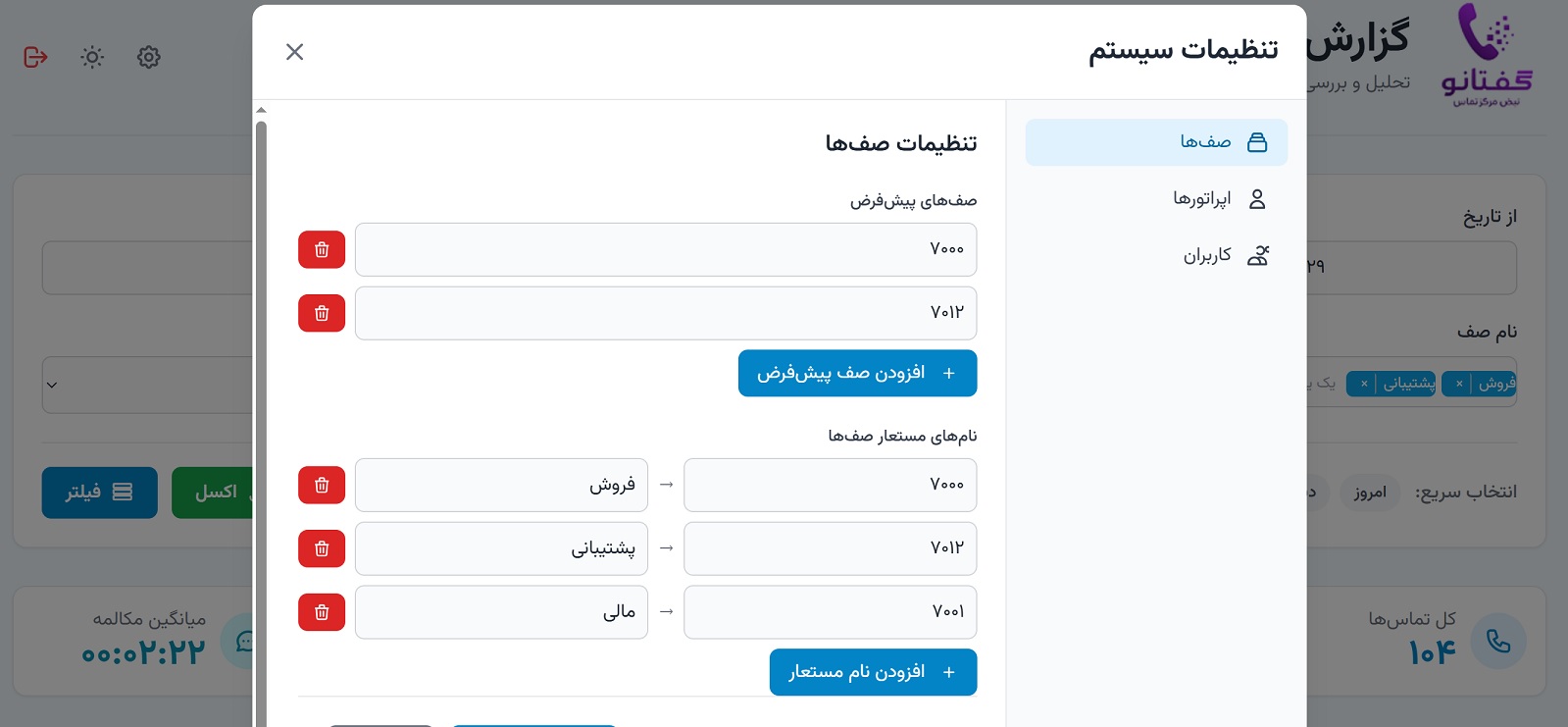This screenshot has width=1568, height=727.
Task: Click the phone icon beside کل تماس‌ها
Action: point(1498,641)
